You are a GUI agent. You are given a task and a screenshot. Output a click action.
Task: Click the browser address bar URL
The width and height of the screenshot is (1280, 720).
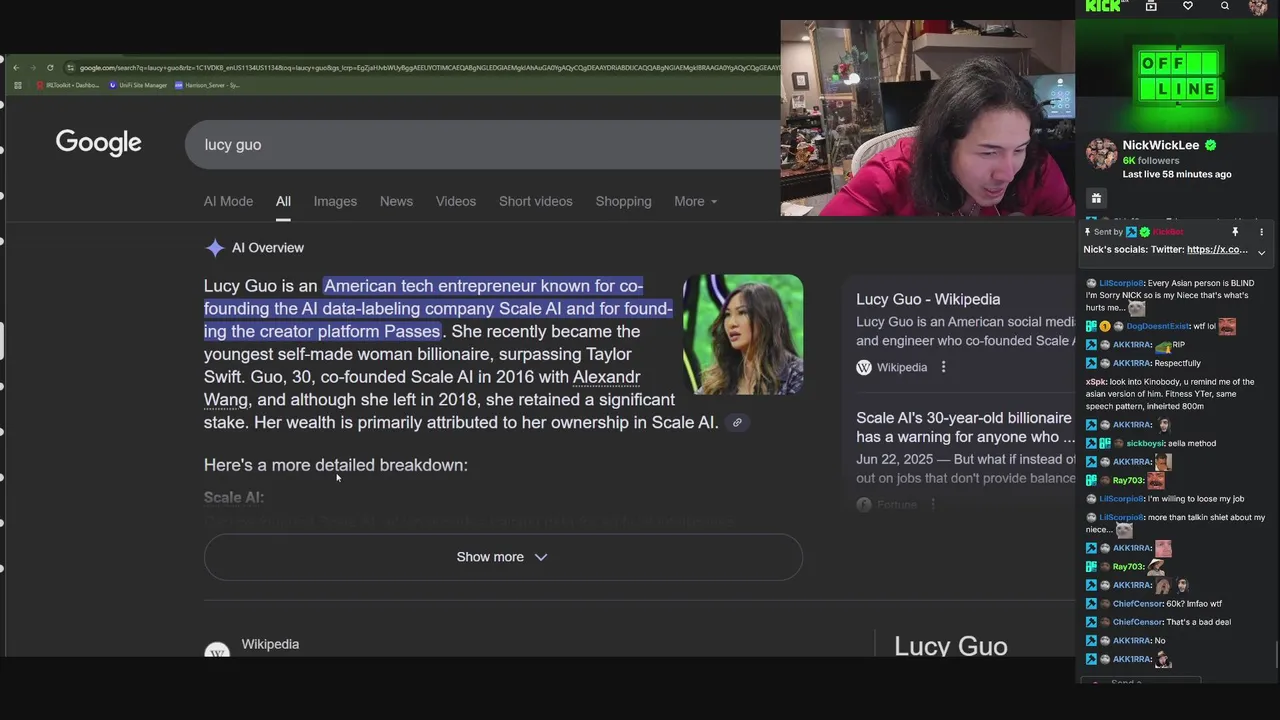(430, 68)
